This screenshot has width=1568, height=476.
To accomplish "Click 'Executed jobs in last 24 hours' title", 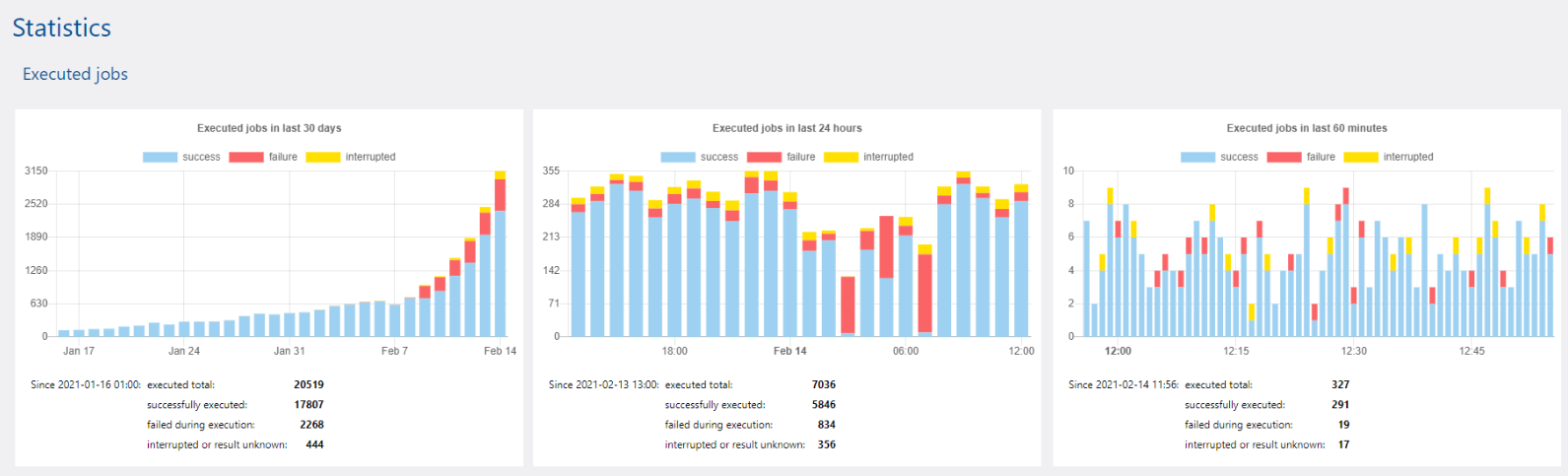I will [786, 128].
